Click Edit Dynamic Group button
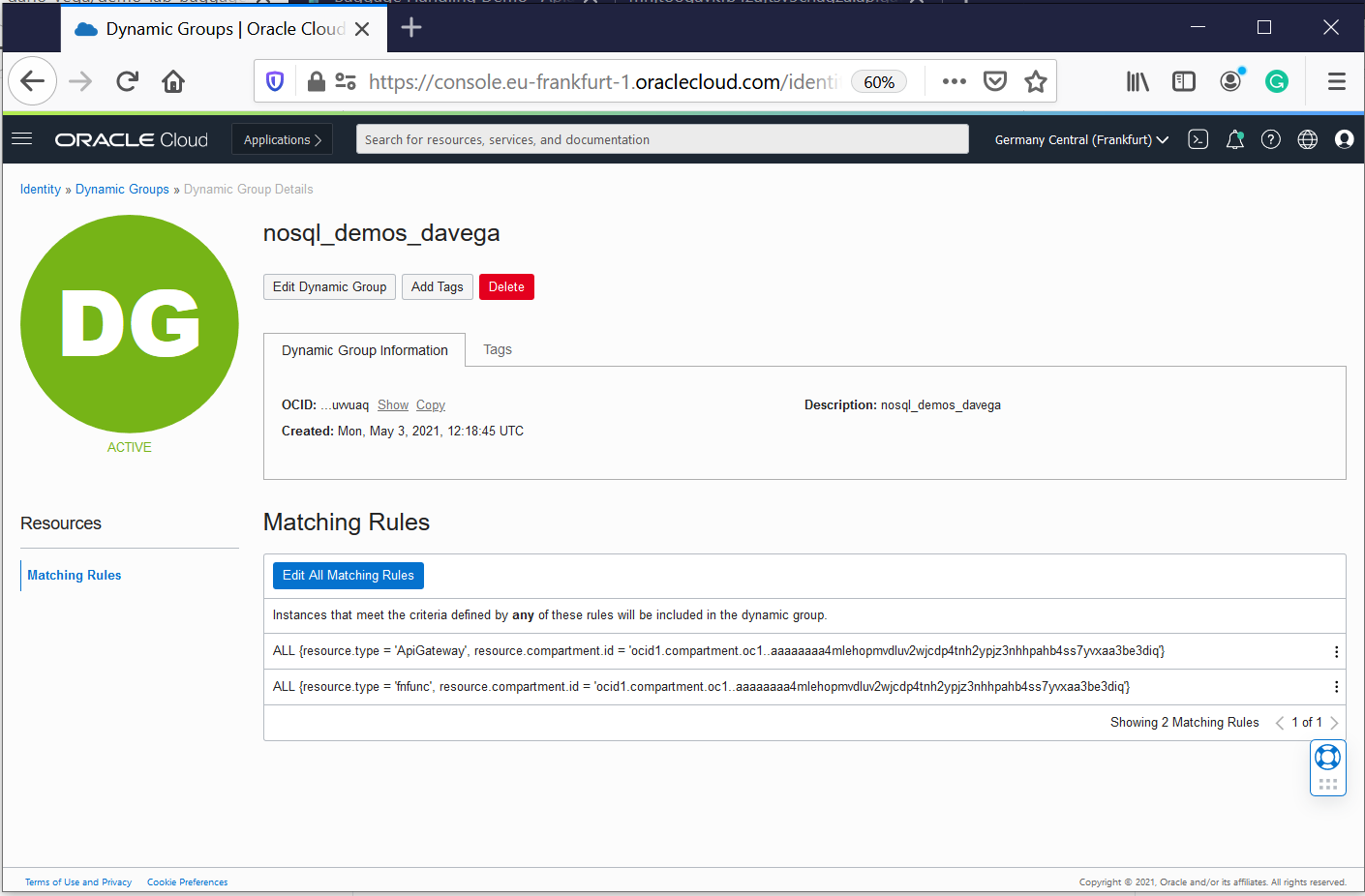This screenshot has width=1365, height=896. tap(329, 286)
